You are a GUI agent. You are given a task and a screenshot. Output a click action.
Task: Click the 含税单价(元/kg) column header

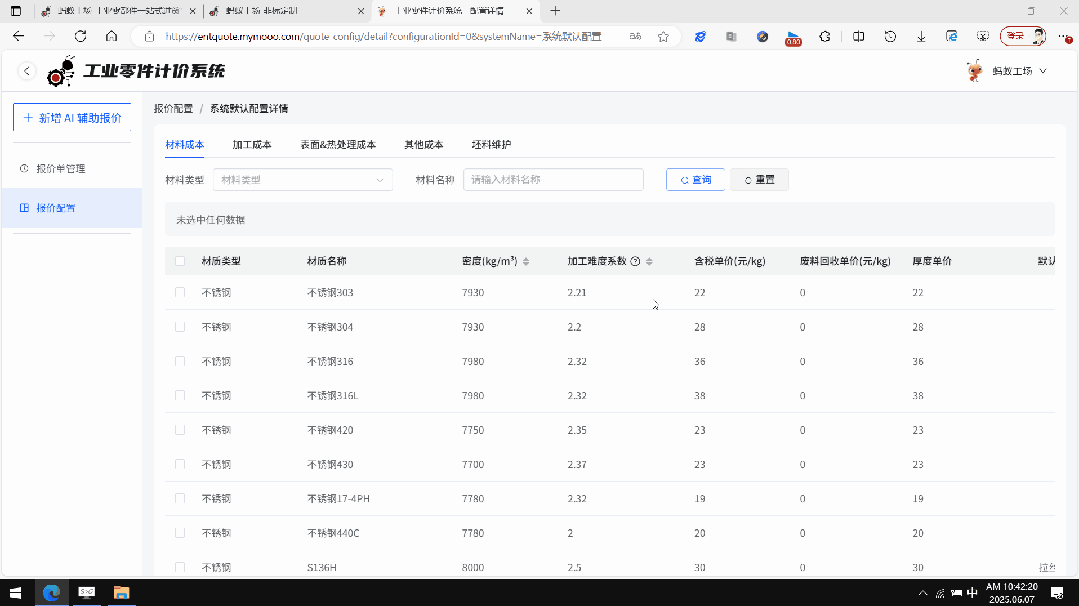(729, 261)
